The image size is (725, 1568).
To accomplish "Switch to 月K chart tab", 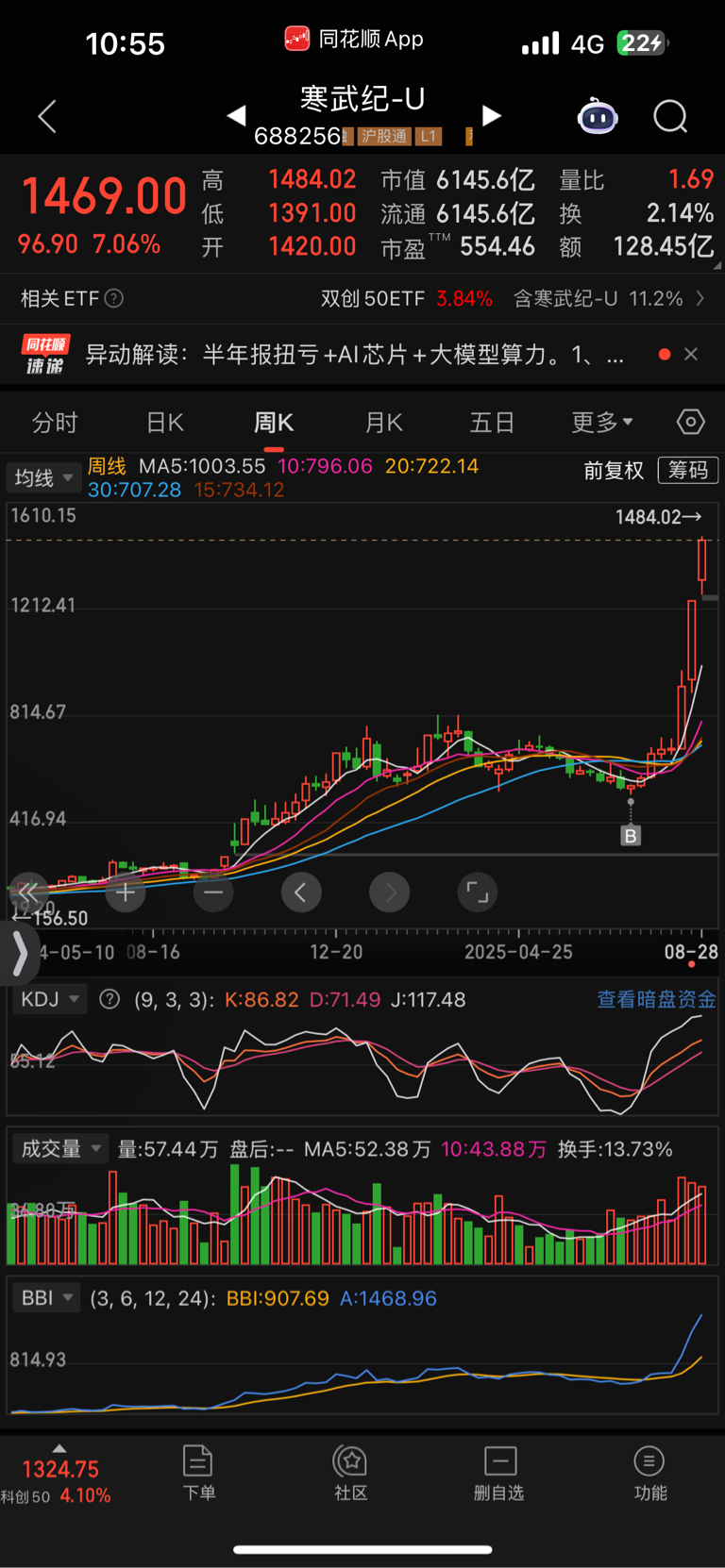I will click(x=384, y=423).
